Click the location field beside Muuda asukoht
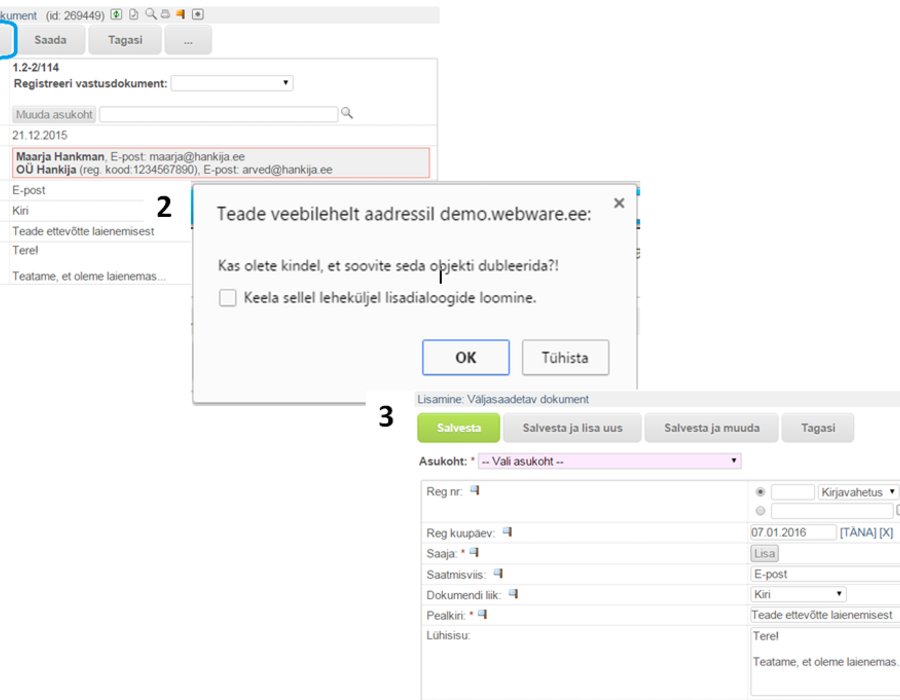This screenshot has height=700, width=900. coord(219,114)
